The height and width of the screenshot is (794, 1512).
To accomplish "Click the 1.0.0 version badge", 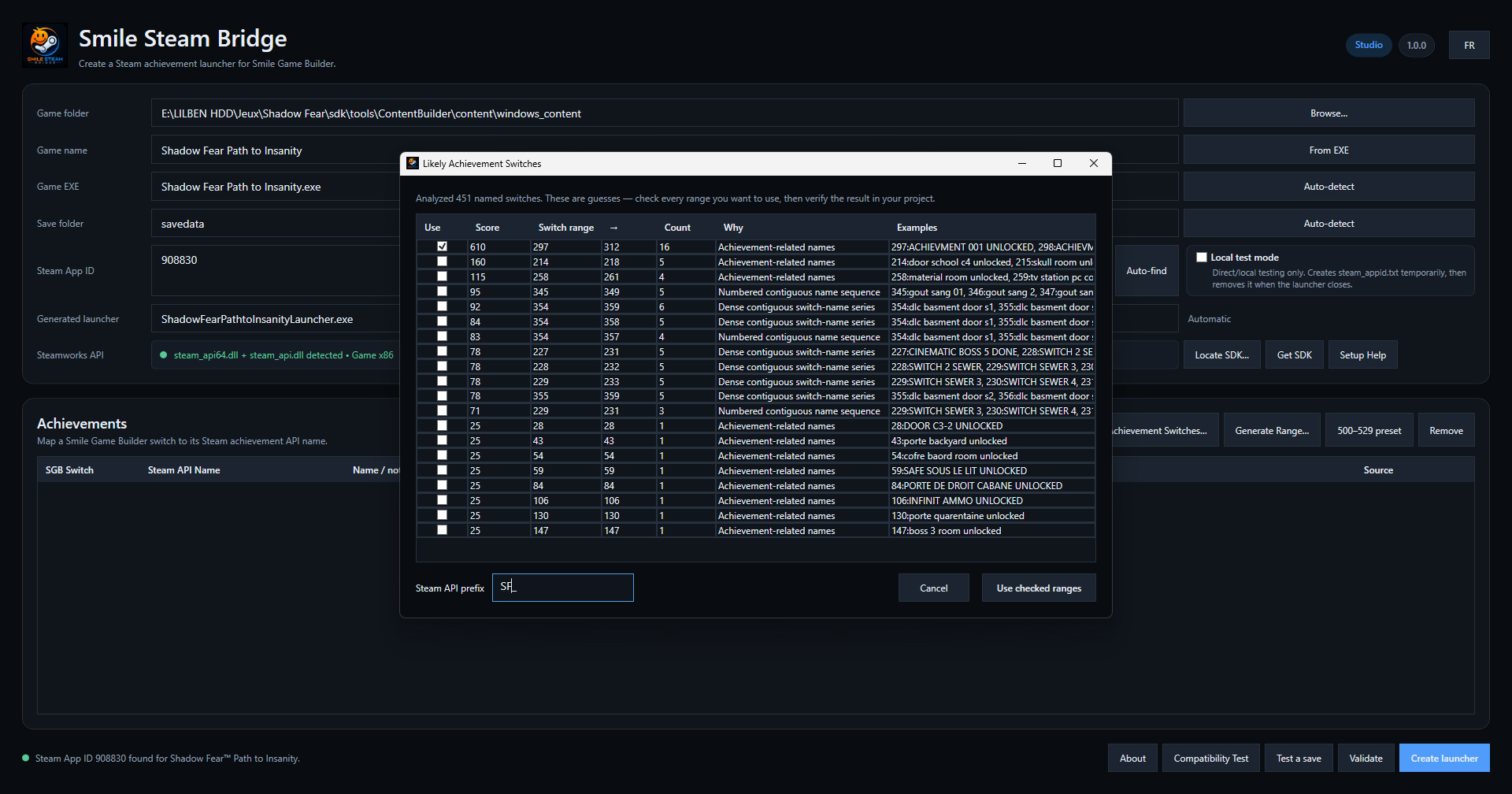I will 1417,45.
